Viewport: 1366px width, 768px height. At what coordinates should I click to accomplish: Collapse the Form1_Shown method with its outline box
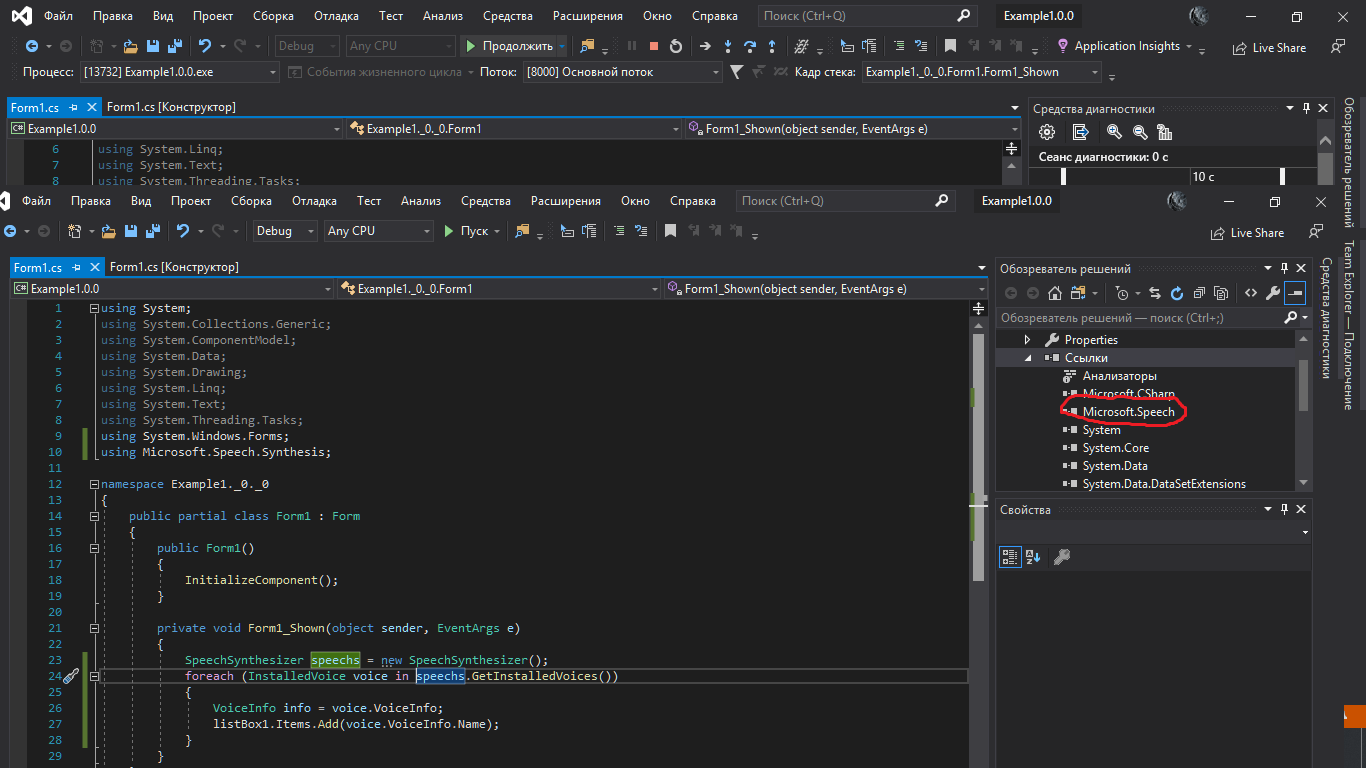click(x=94, y=628)
